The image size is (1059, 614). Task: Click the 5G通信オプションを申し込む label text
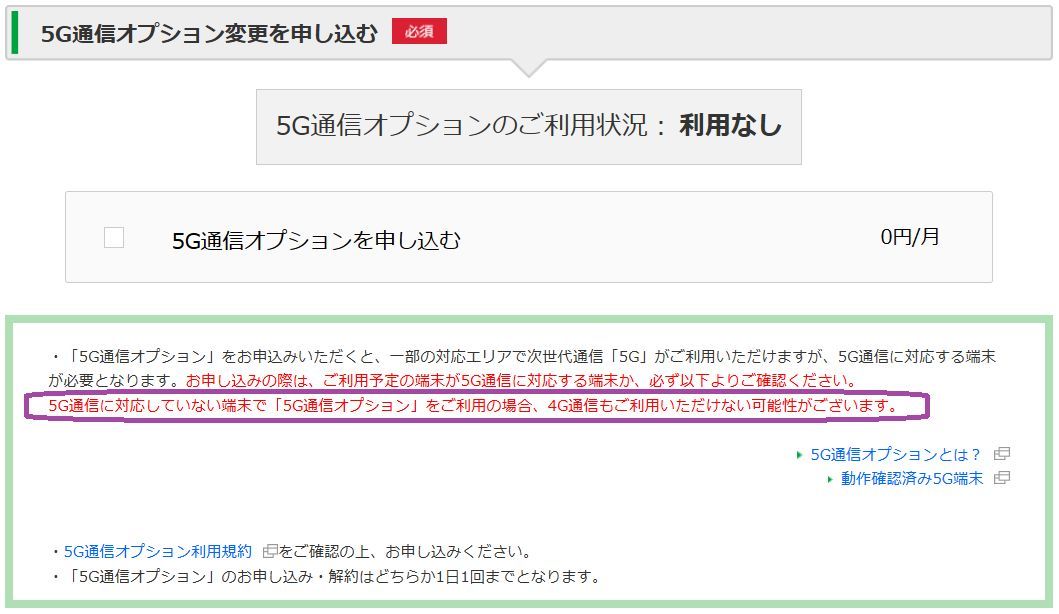click(x=316, y=240)
